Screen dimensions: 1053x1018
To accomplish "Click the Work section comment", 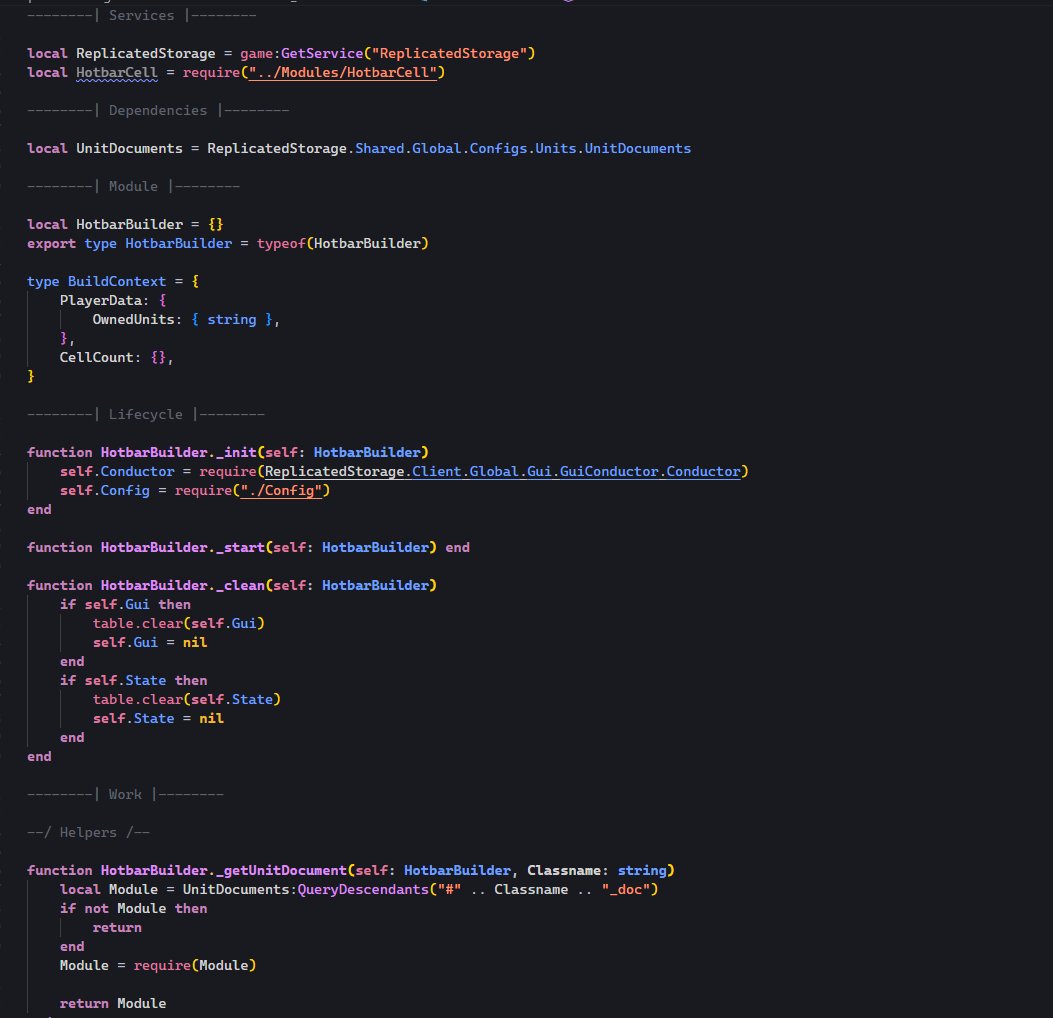I will coord(125,795).
